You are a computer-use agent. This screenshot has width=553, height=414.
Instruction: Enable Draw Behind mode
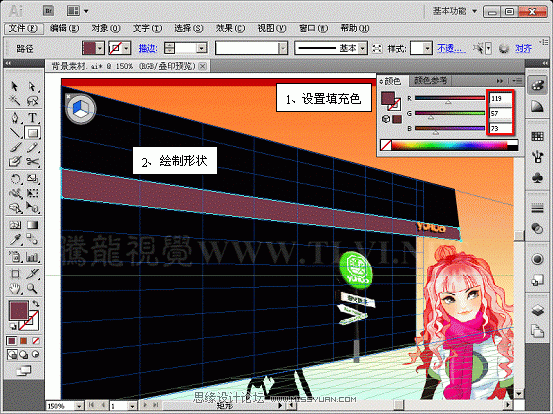23,354
